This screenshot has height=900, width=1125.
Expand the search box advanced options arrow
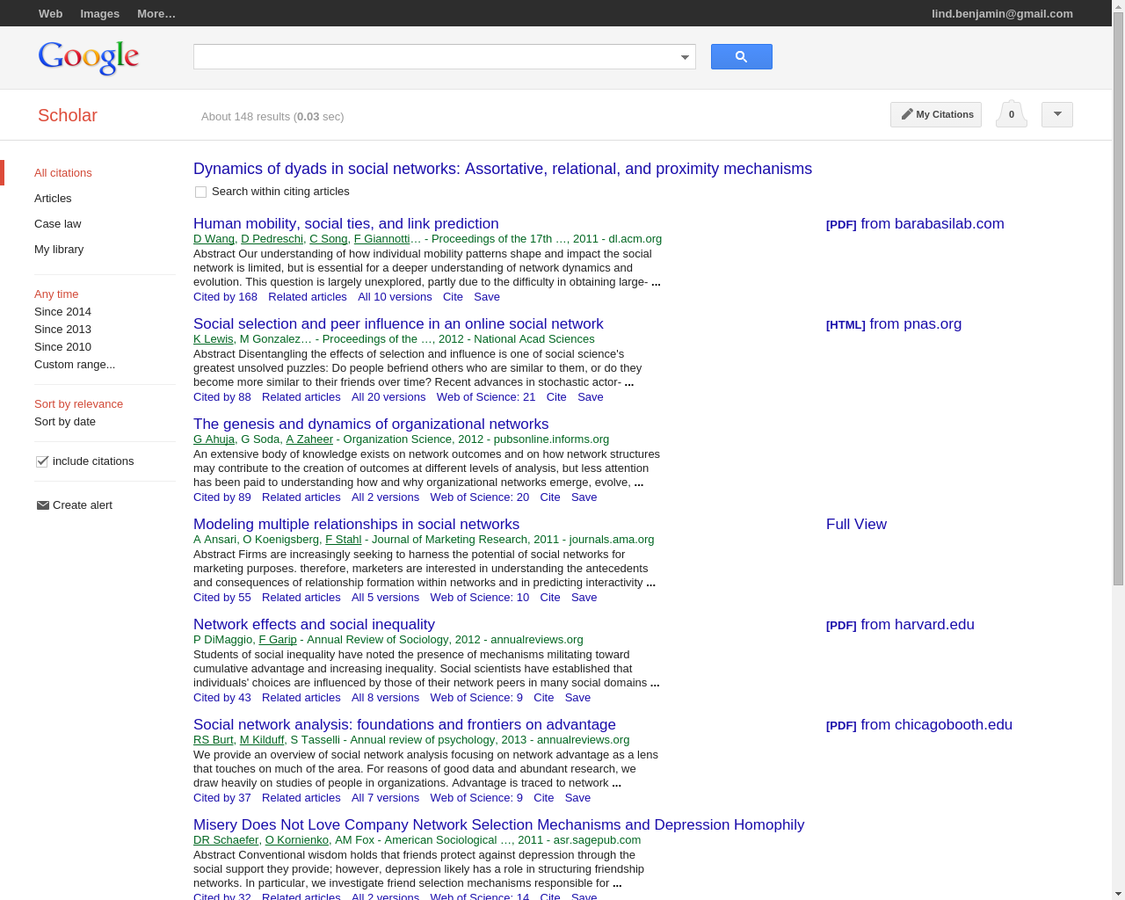point(684,57)
